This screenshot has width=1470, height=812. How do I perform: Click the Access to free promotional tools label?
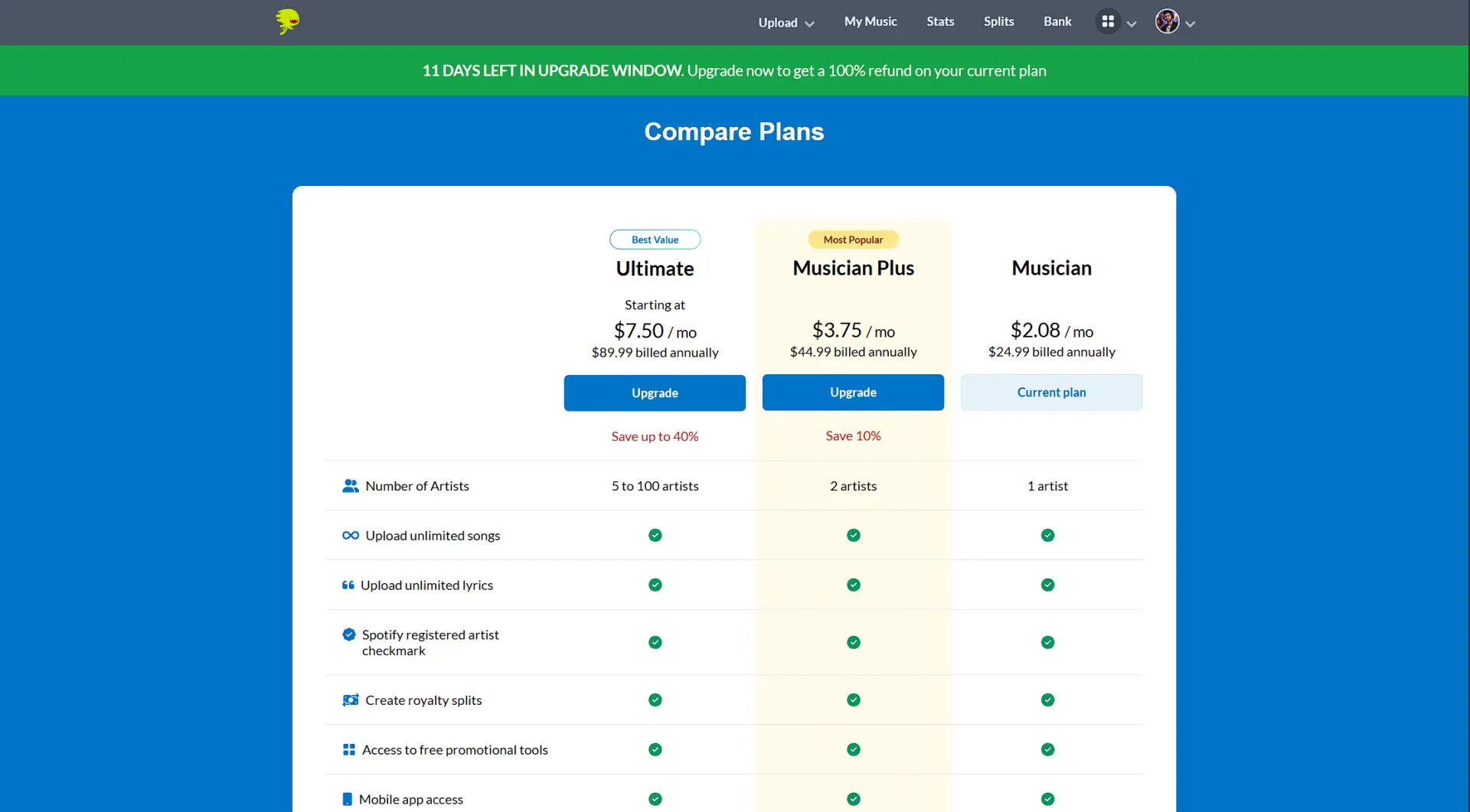click(455, 750)
